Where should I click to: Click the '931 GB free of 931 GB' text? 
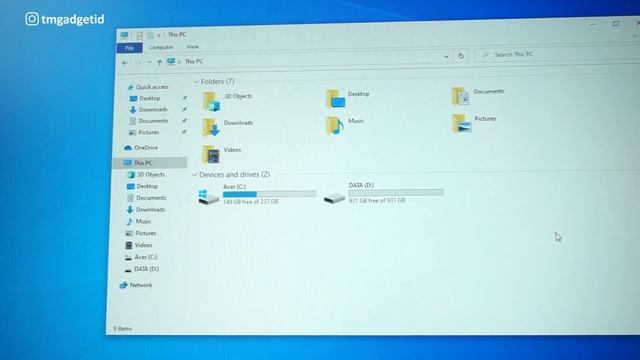click(377, 200)
